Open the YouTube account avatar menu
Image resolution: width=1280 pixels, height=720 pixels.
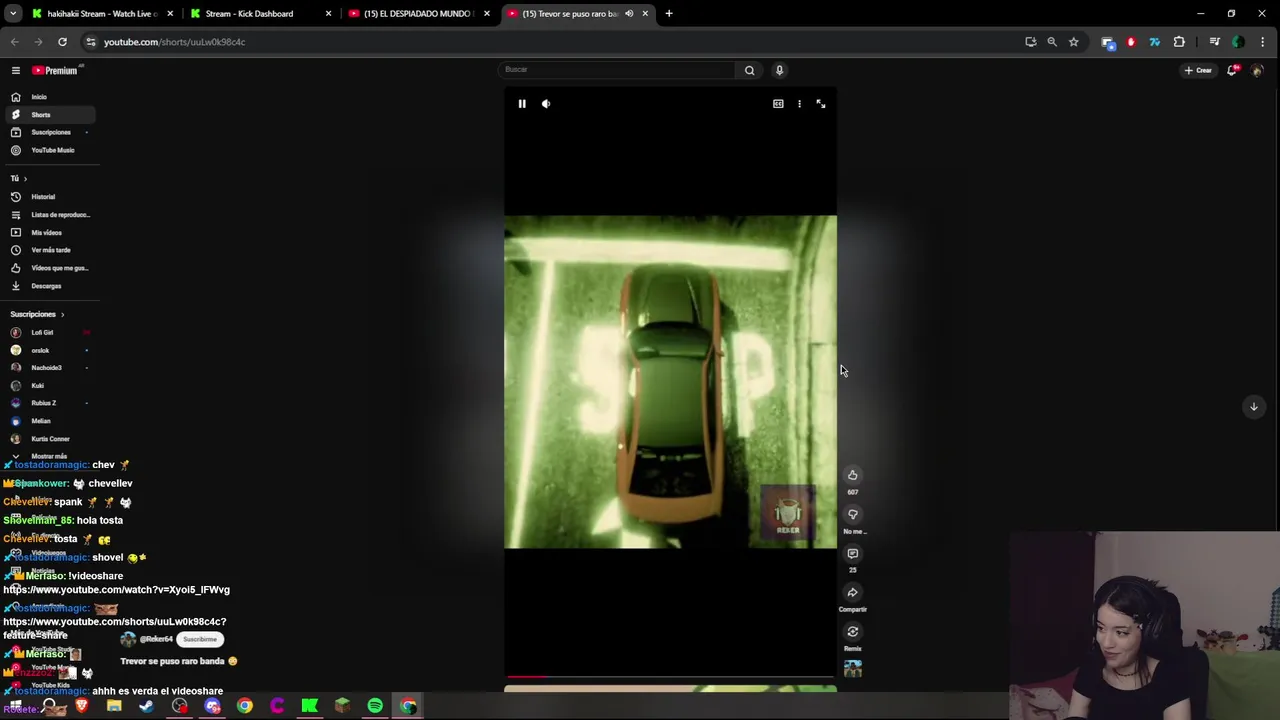click(1257, 70)
